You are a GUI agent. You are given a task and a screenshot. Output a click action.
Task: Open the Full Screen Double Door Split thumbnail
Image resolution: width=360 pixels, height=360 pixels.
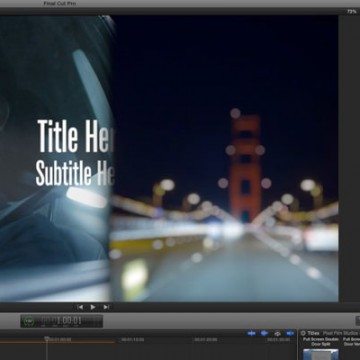(x=321, y=354)
